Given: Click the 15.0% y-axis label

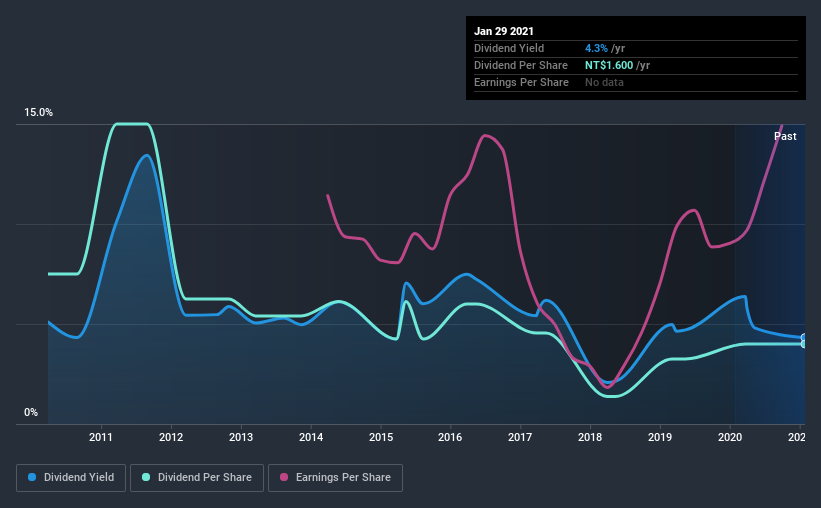Looking at the screenshot, I should click(38, 113).
